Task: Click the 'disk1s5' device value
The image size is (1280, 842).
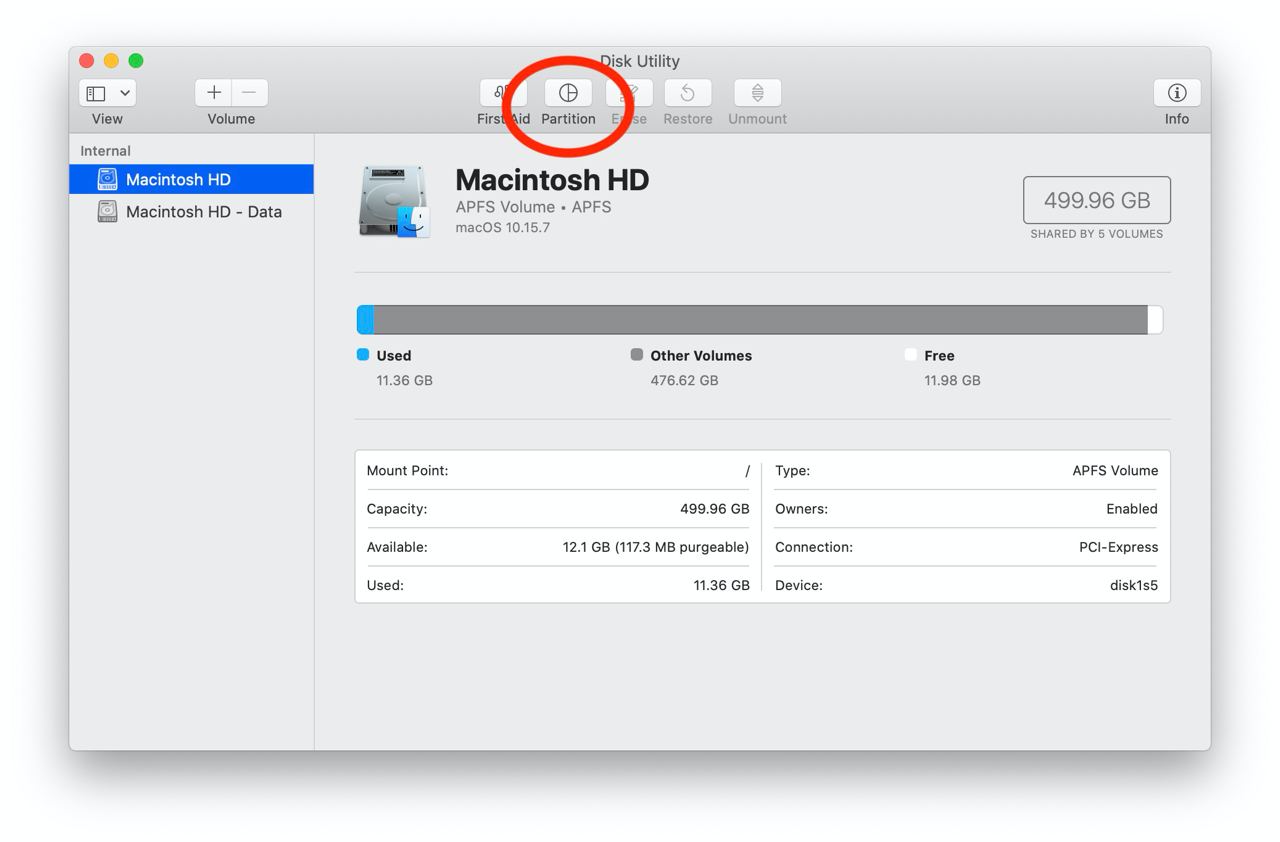Action: pyautogui.click(x=1132, y=585)
